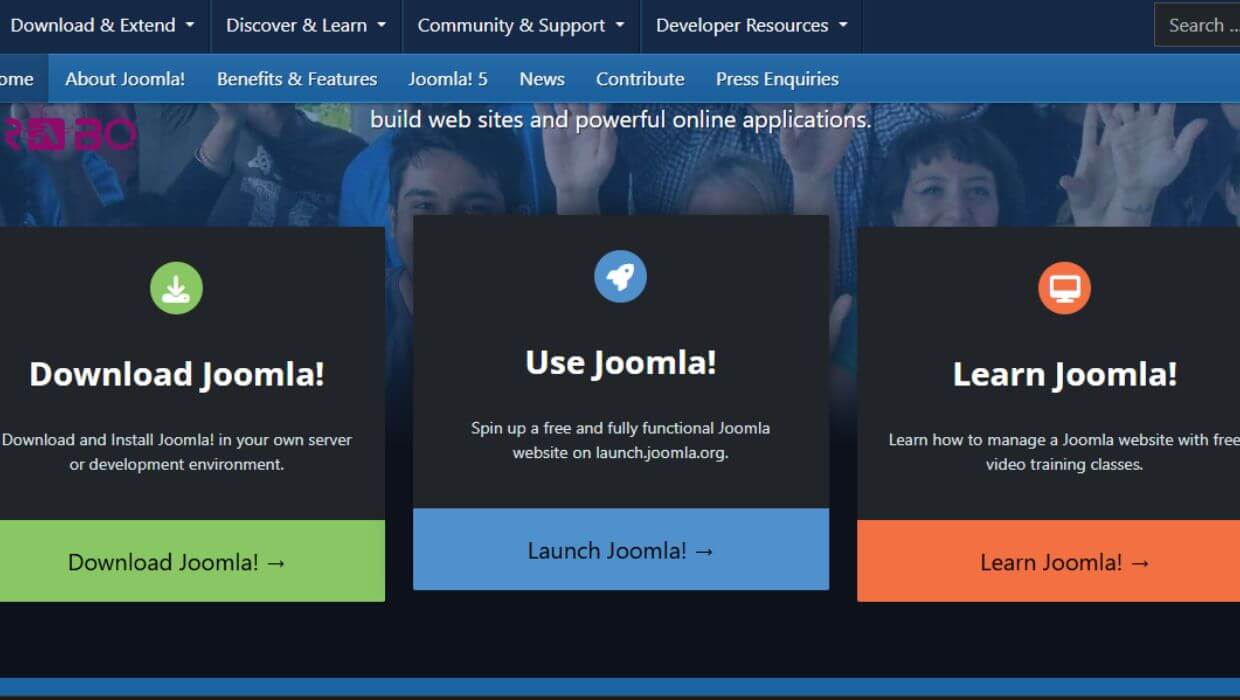
Task: Open Press Enquiries page
Action: click(777, 79)
